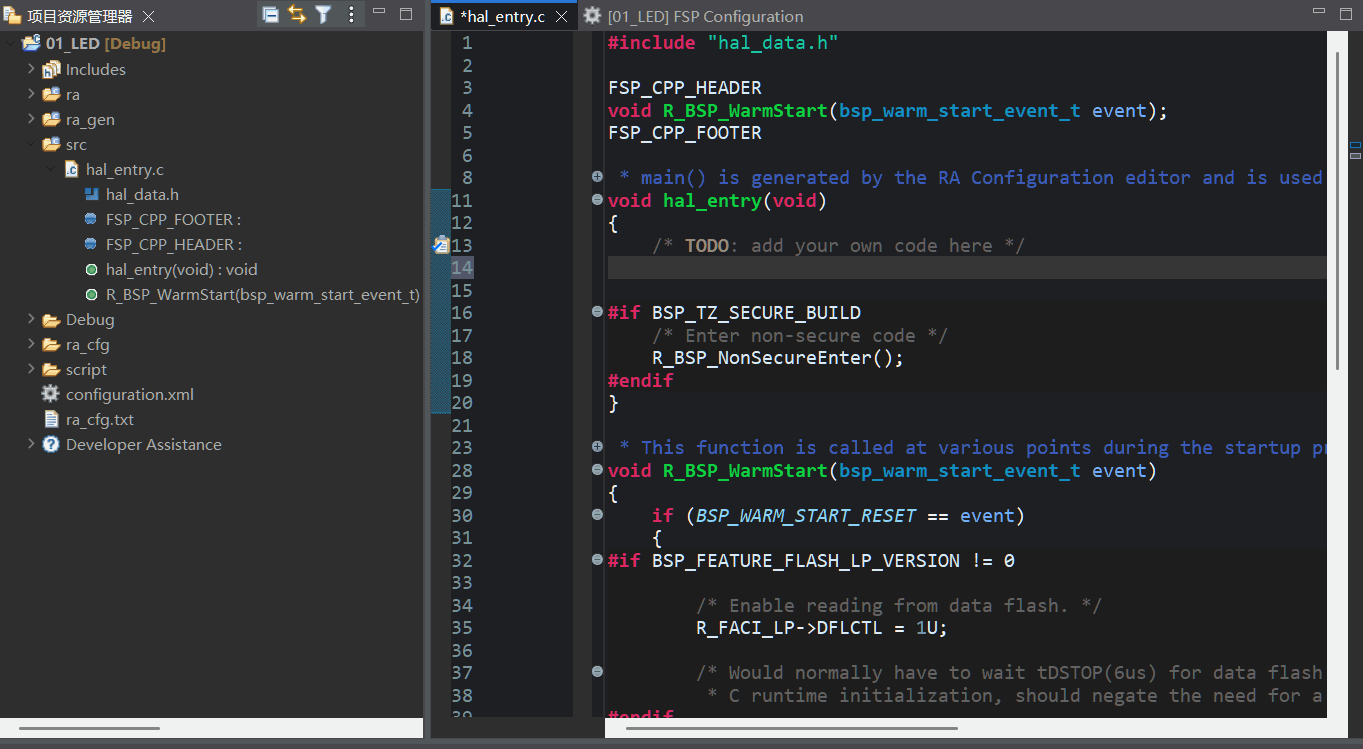Collapse the hal_entry function code fold
Image resolution: width=1363 pixels, height=749 pixels.
coord(597,200)
